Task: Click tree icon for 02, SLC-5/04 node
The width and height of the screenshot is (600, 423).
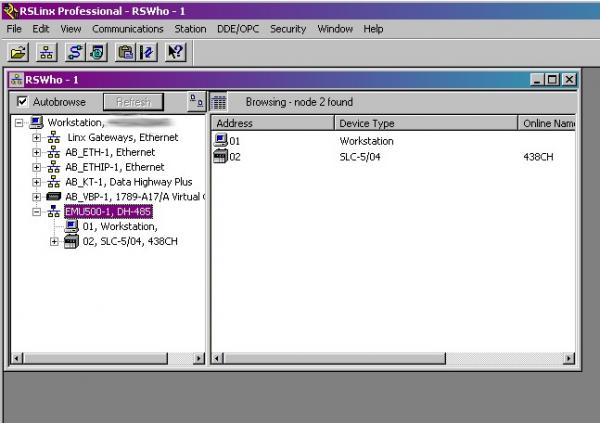Action: (x=71, y=242)
